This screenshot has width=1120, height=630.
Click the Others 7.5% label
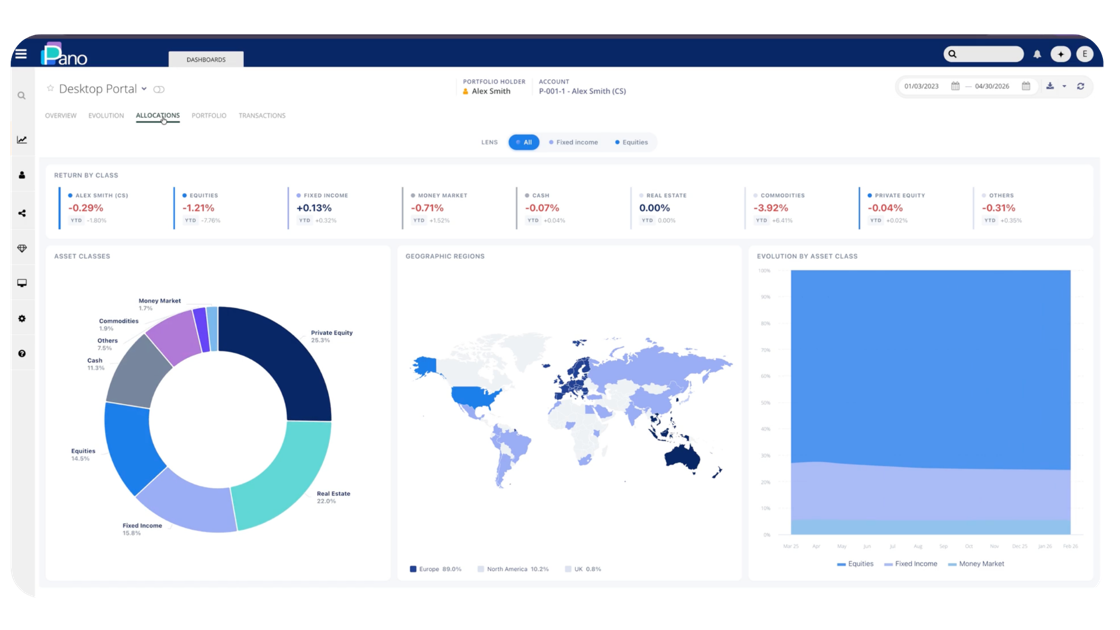[107, 344]
